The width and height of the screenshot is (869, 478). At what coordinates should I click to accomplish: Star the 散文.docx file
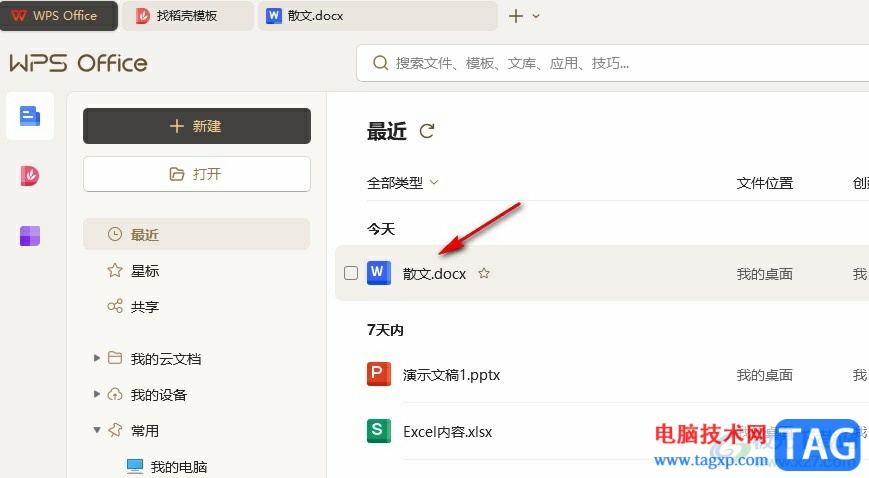[x=484, y=273]
